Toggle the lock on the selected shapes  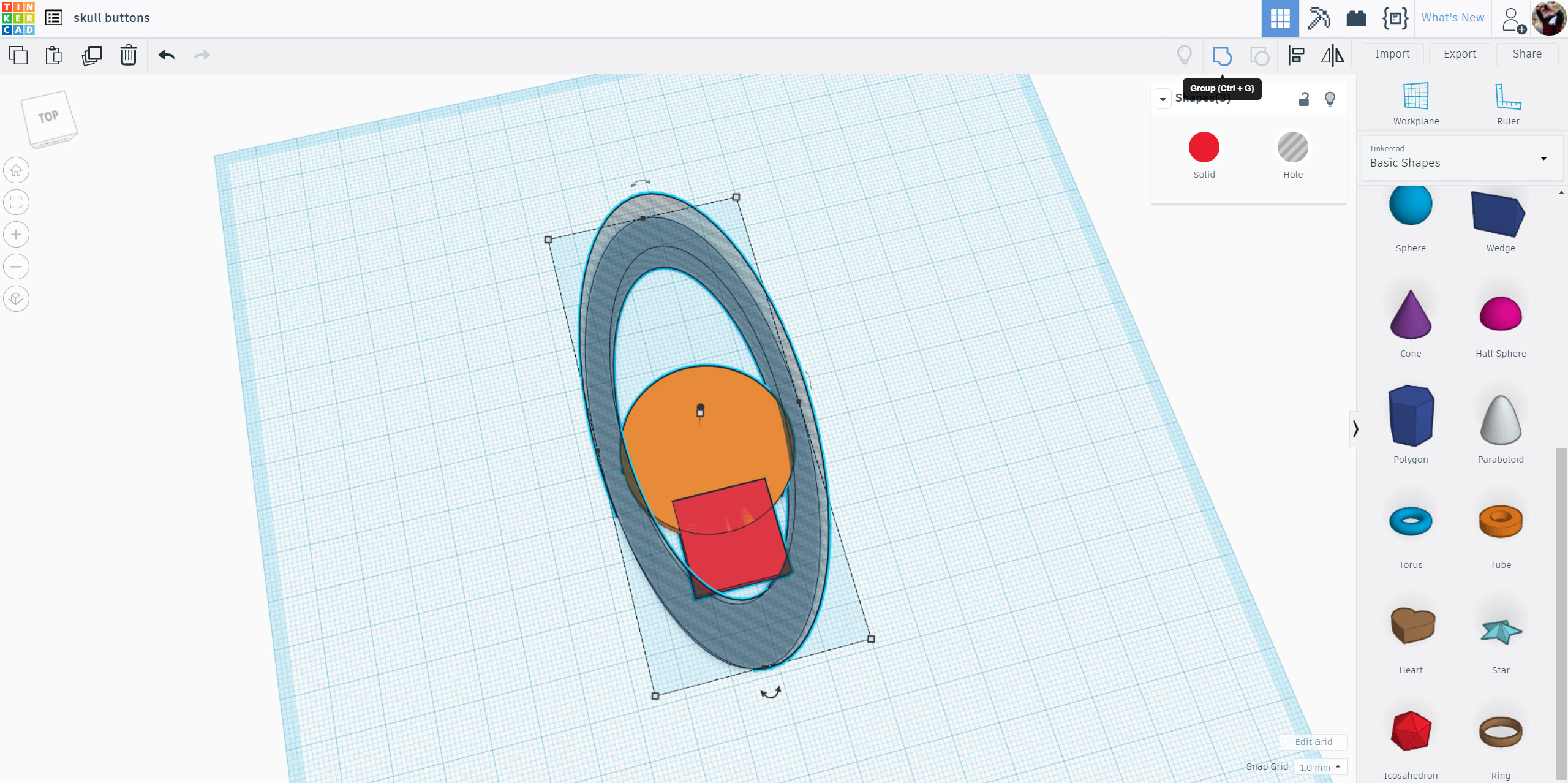pyautogui.click(x=1303, y=99)
